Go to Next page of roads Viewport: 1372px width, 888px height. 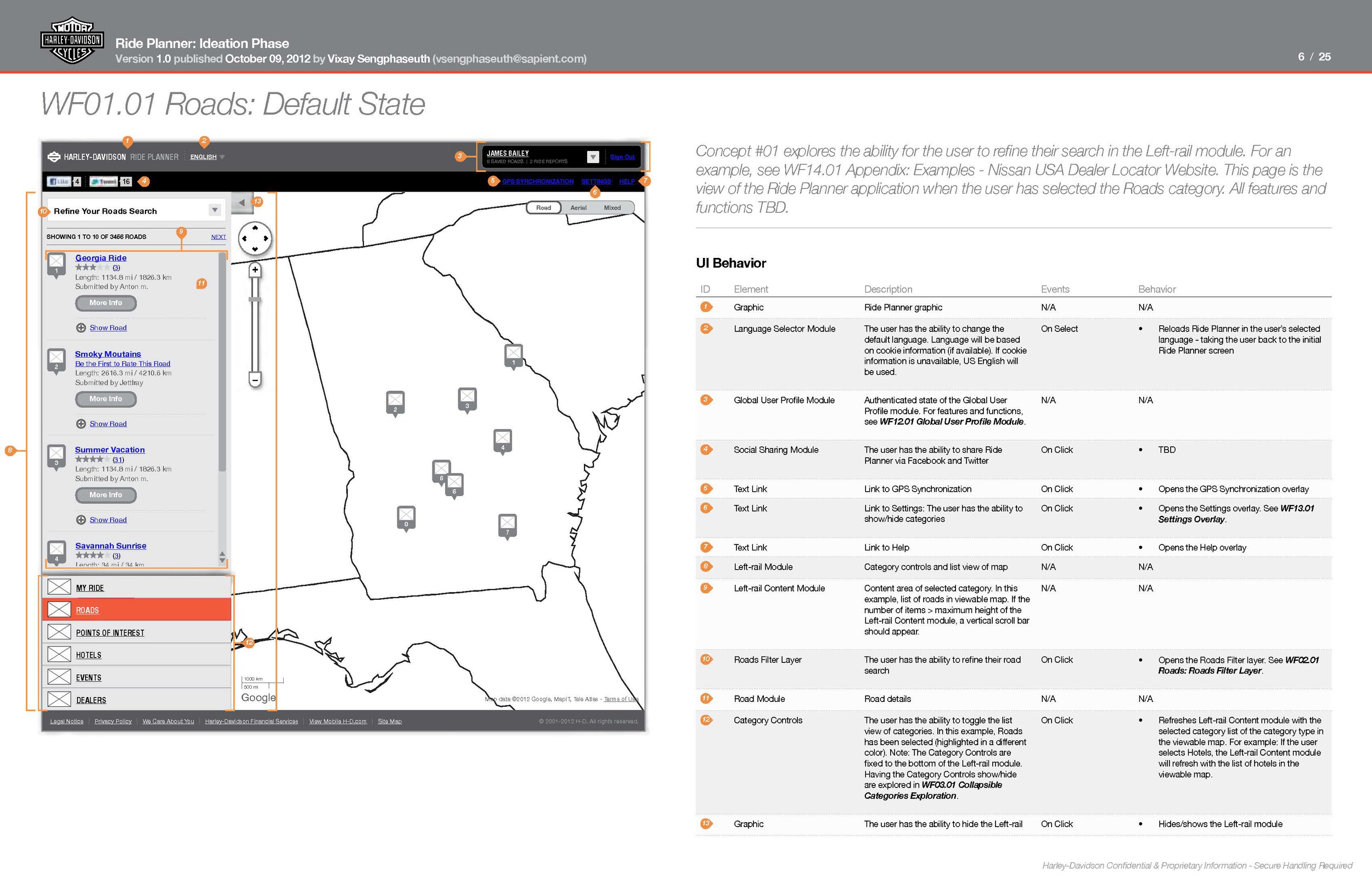point(218,237)
